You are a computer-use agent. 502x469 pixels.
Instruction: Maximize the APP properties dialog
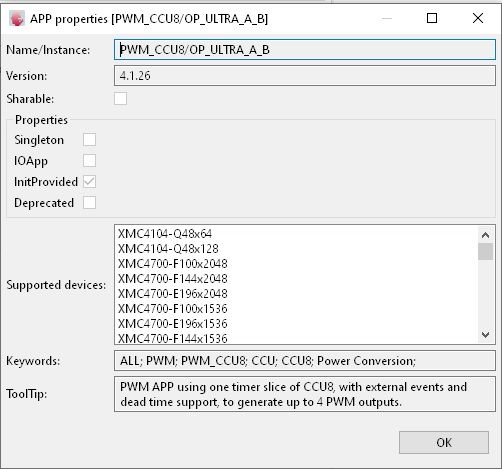432,18
